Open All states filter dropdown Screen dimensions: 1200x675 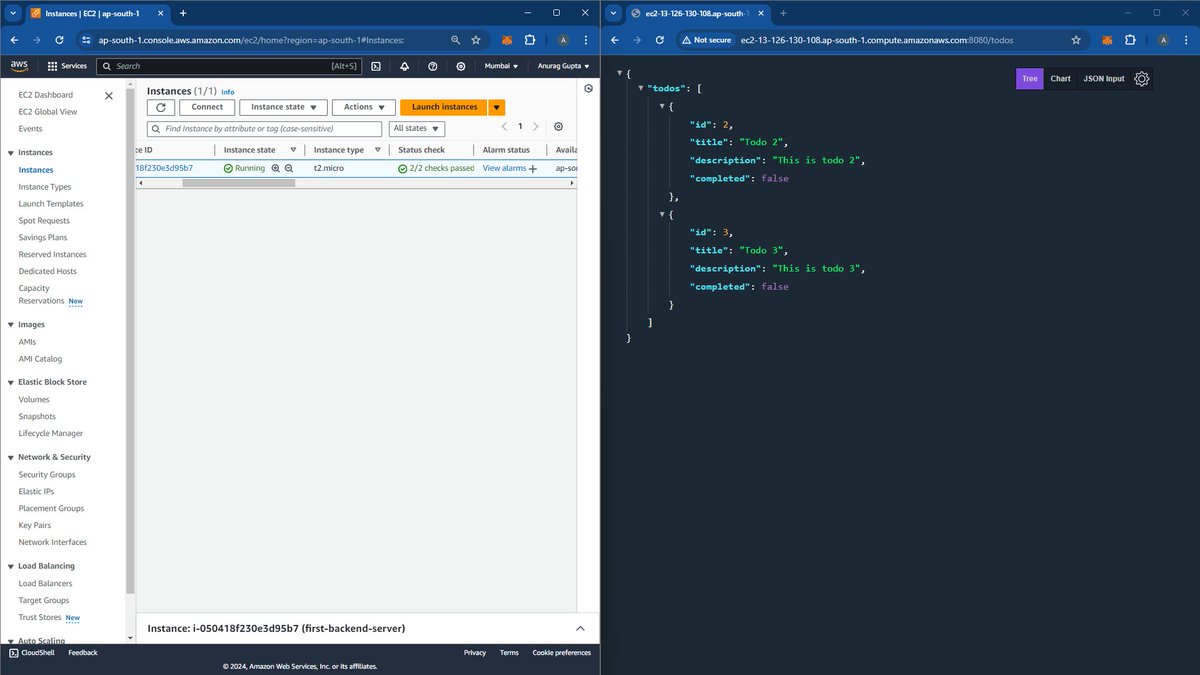pyautogui.click(x=417, y=129)
